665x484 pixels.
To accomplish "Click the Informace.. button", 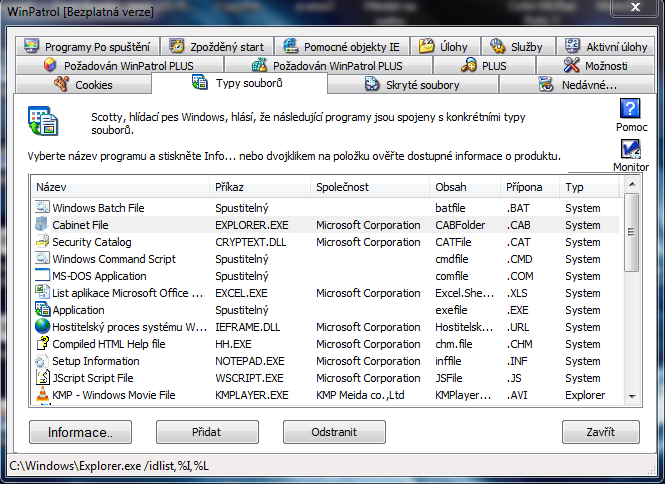I will tap(81, 432).
